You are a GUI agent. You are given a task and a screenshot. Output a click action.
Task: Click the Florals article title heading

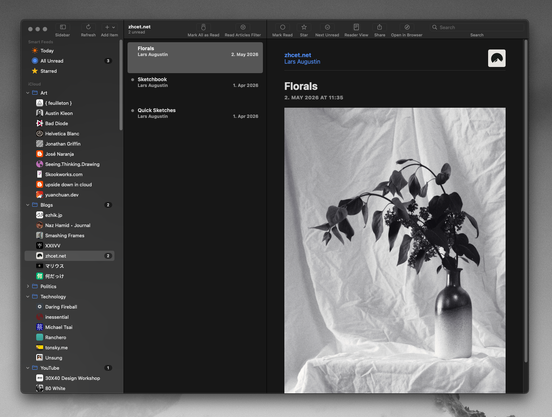tap(301, 86)
